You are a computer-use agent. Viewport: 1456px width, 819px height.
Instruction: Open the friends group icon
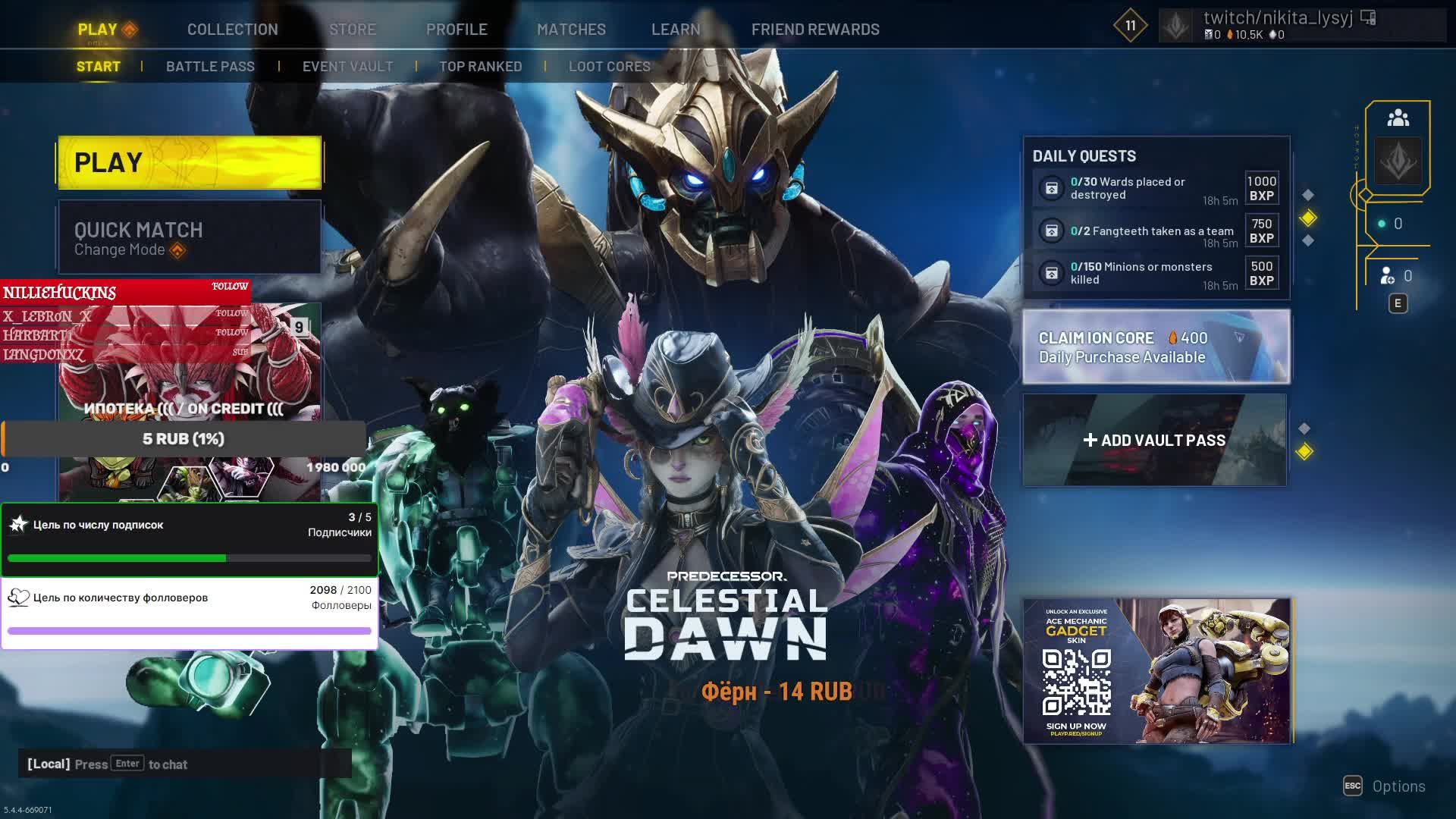coord(1398,118)
